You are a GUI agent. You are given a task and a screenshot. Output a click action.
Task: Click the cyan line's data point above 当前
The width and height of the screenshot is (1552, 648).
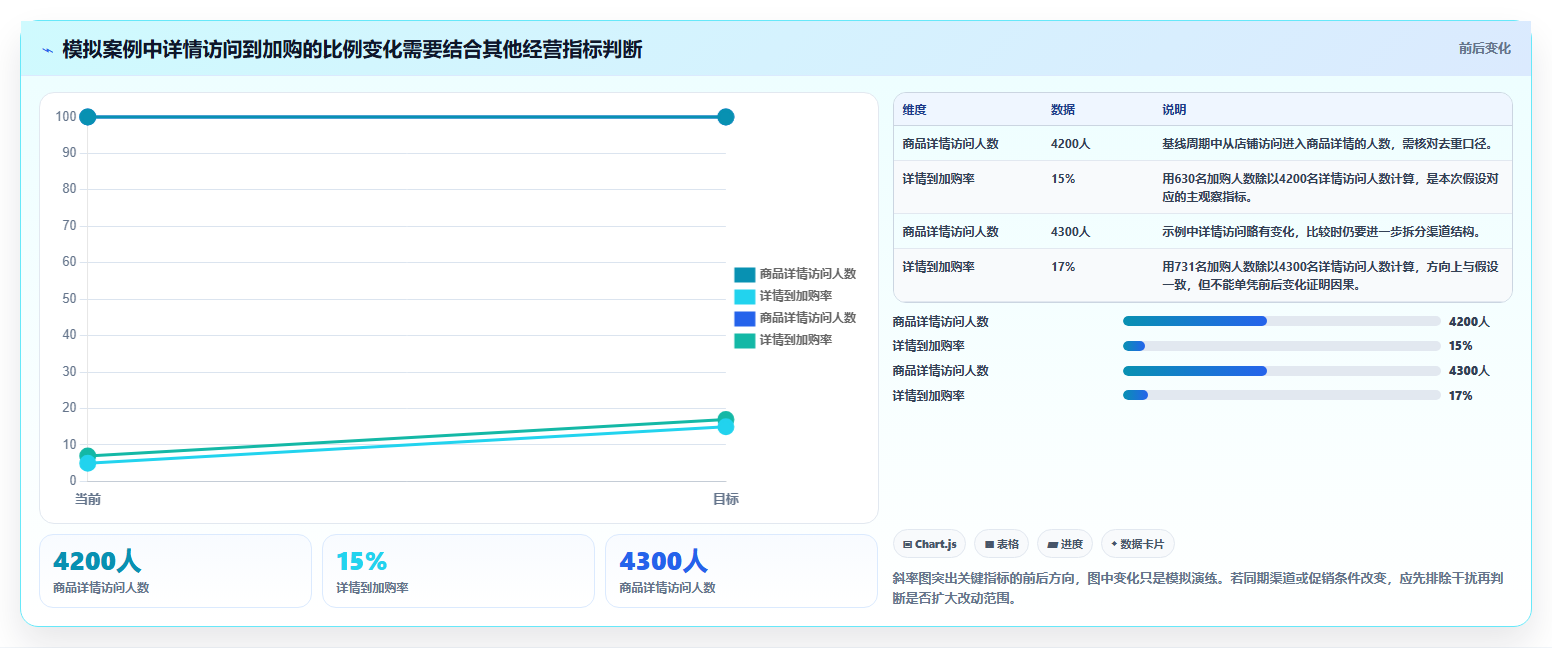click(x=87, y=464)
